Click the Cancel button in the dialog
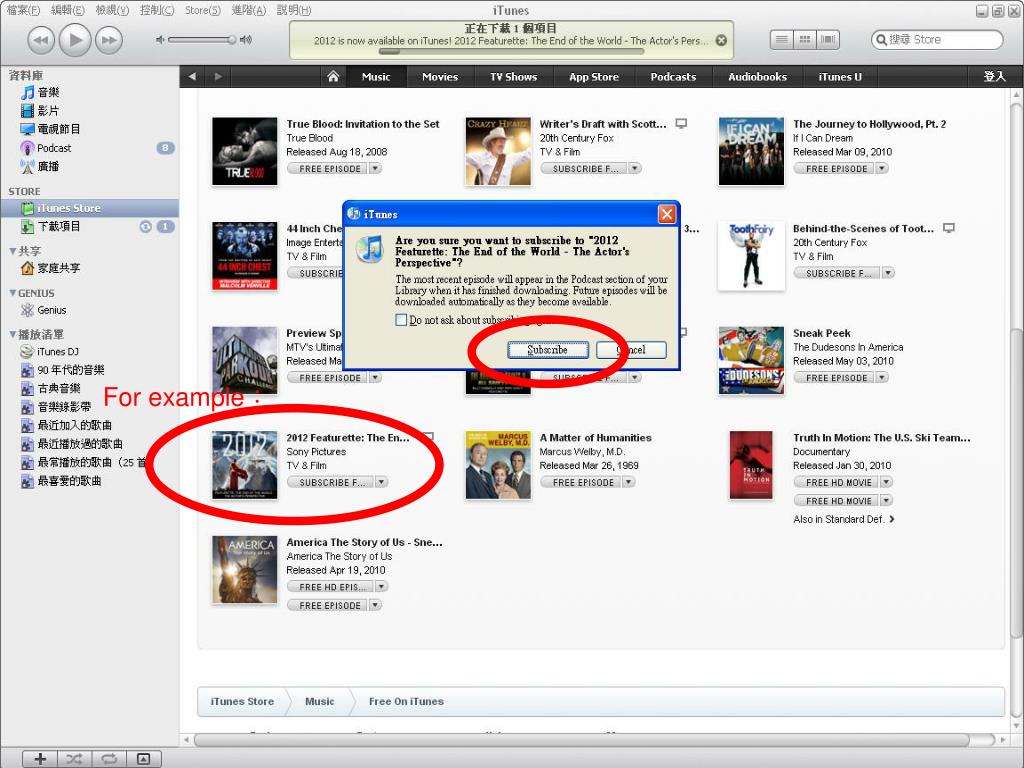The height and width of the screenshot is (768, 1024). pos(631,350)
